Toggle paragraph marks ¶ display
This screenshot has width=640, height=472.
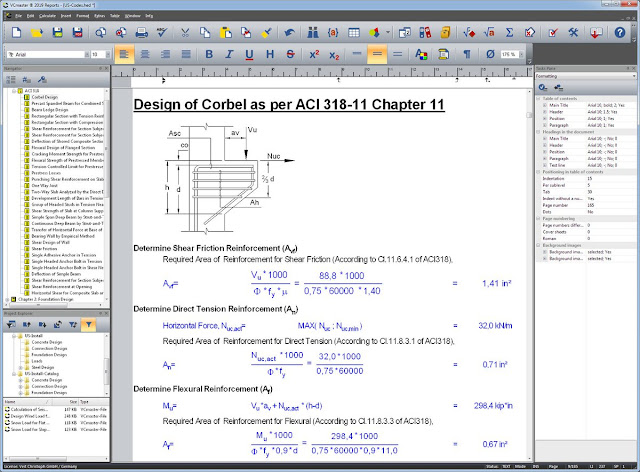point(467,54)
